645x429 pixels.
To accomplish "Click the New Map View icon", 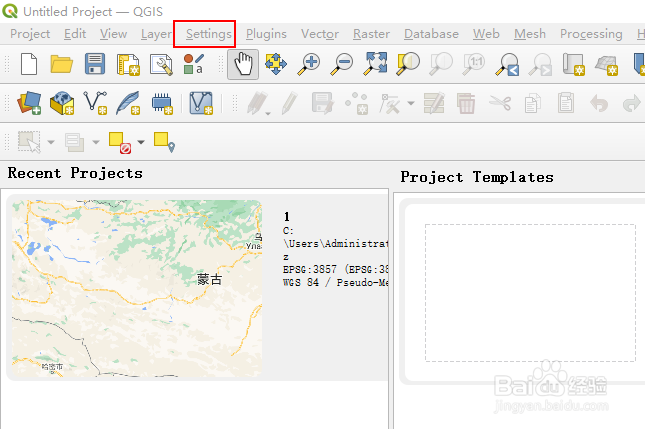I will pyautogui.click(x=573, y=64).
